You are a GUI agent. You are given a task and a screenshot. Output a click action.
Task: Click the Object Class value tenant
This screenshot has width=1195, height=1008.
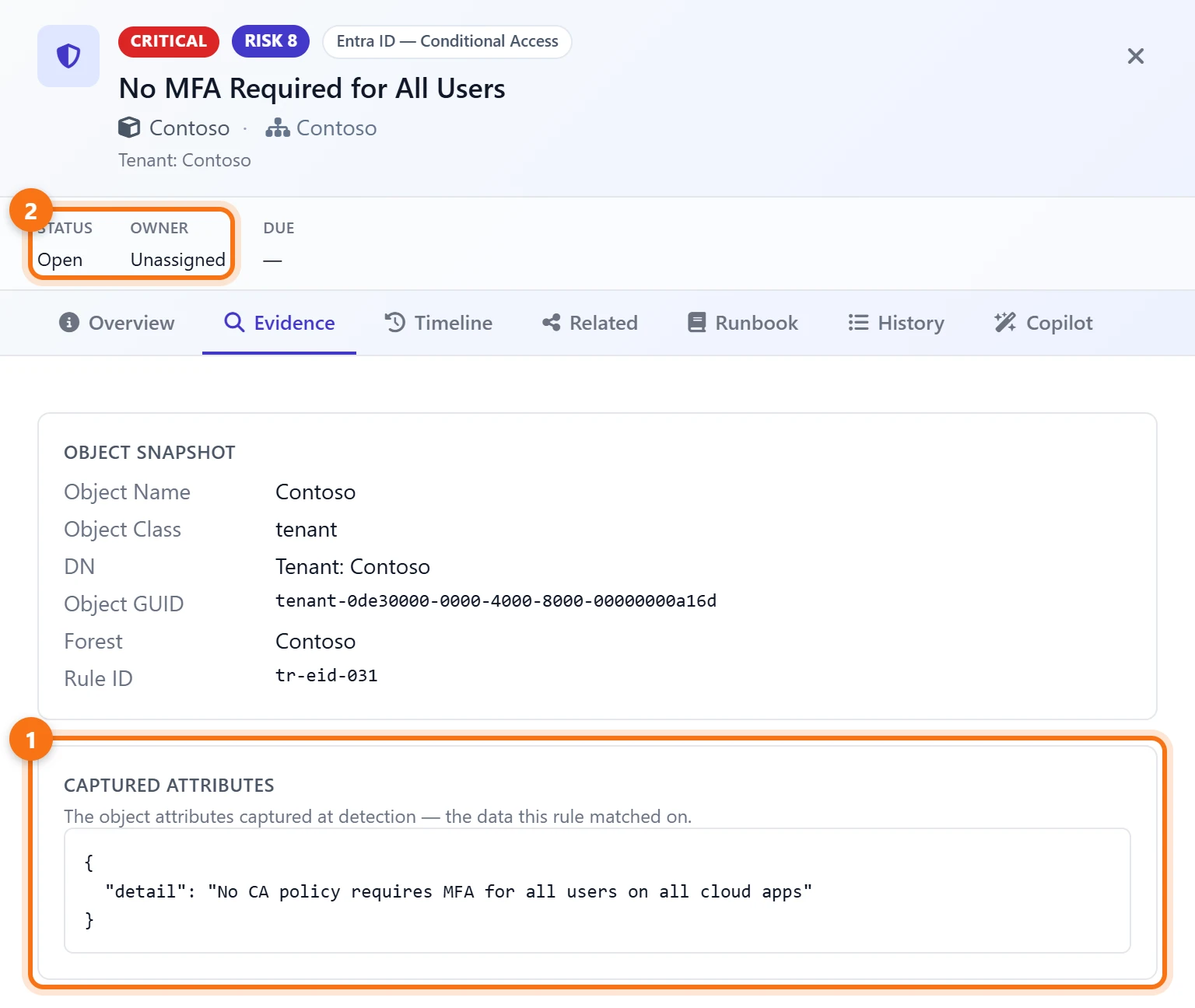click(307, 530)
